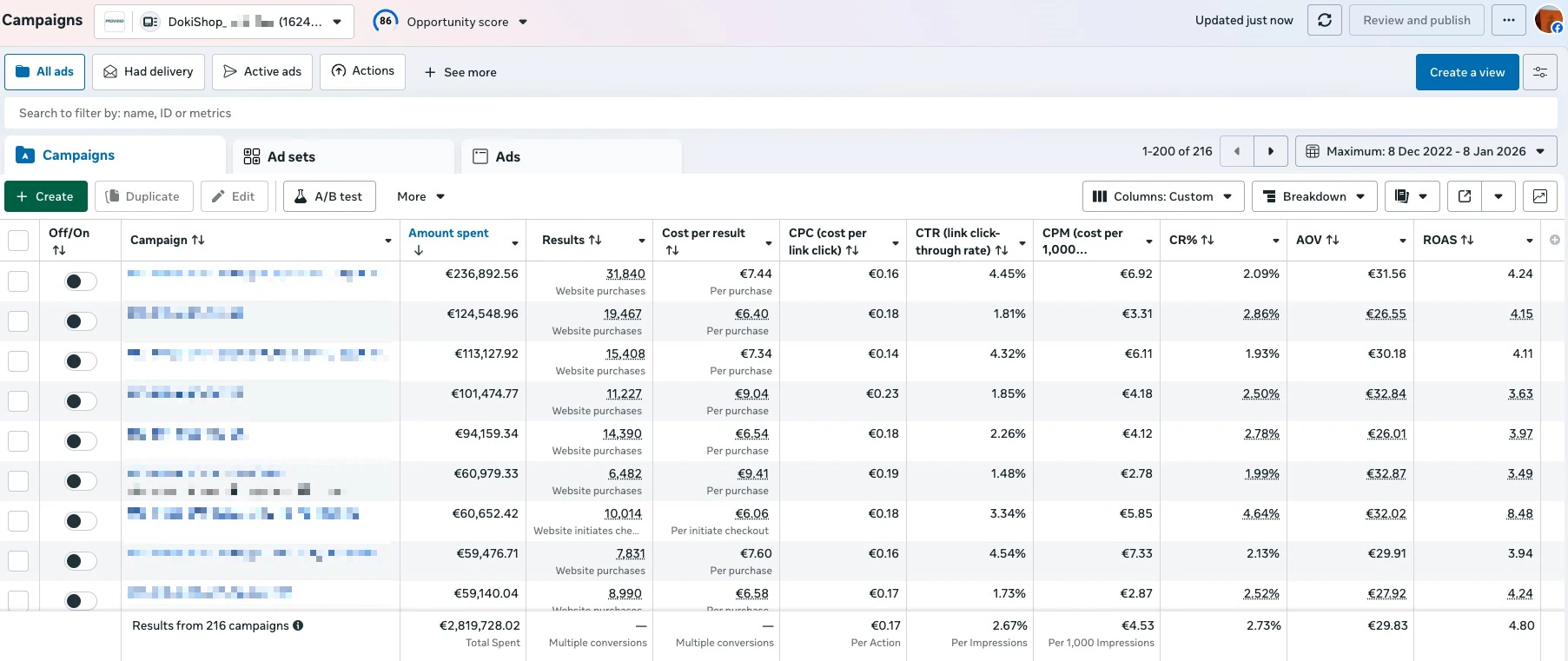Toggle the €124,548.96 campaign switch
Viewport: 1568px width, 661px height.
point(81,321)
